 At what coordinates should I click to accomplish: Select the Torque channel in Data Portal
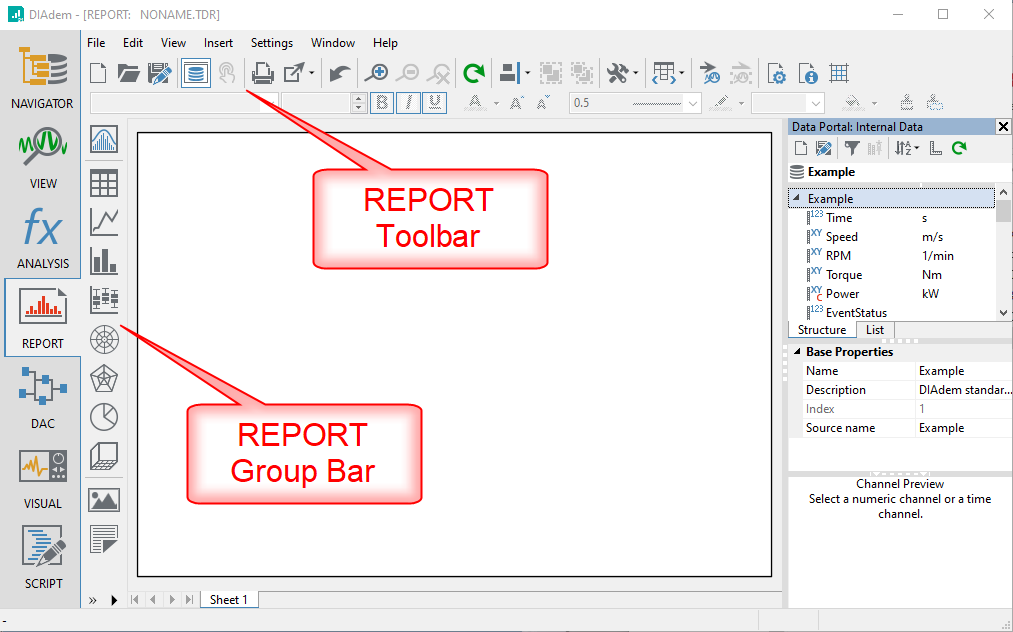[x=843, y=275]
